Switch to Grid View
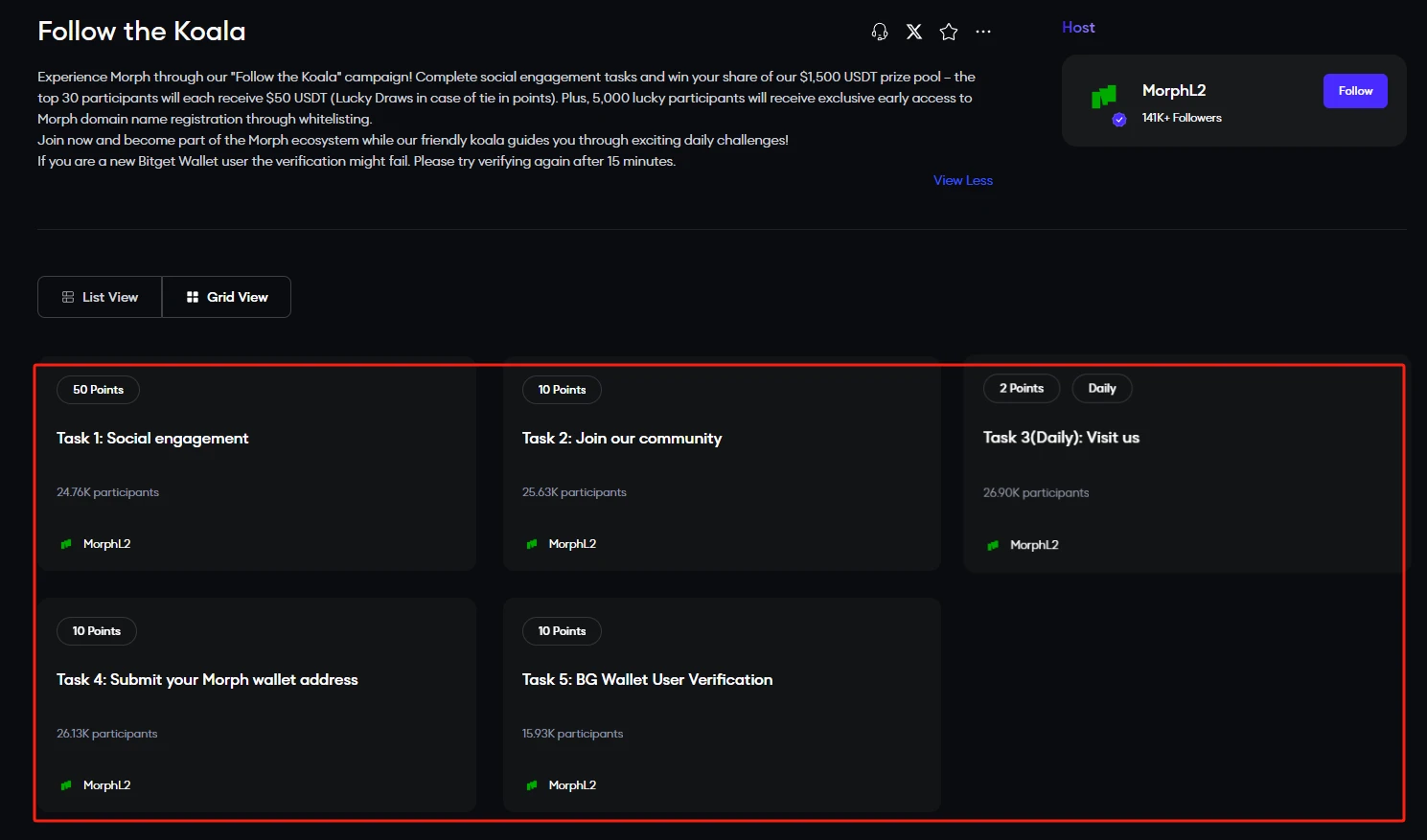The height and width of the screenshot is (840, 1427). tap(227, 297)
